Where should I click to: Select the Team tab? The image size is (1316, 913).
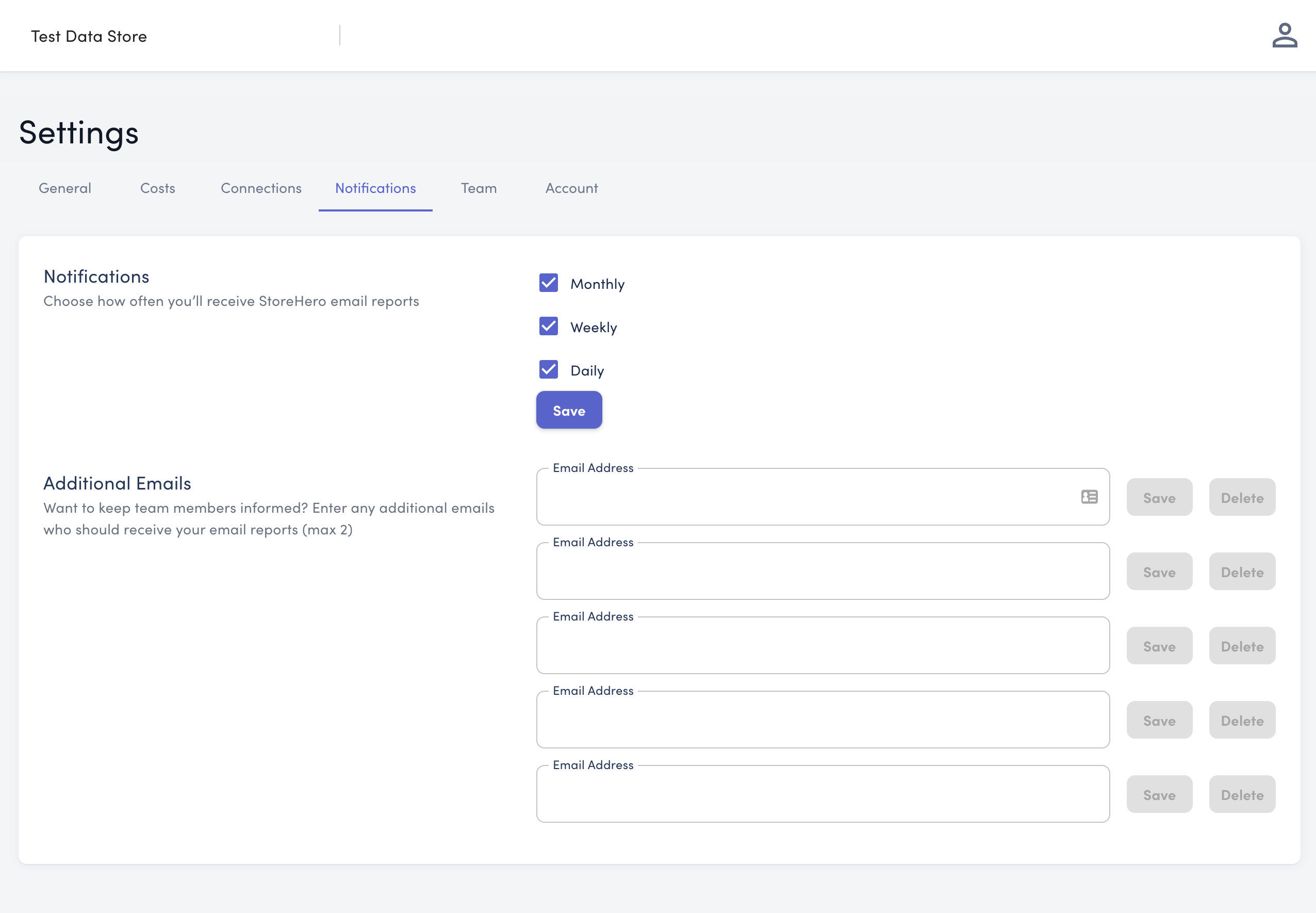479,188
